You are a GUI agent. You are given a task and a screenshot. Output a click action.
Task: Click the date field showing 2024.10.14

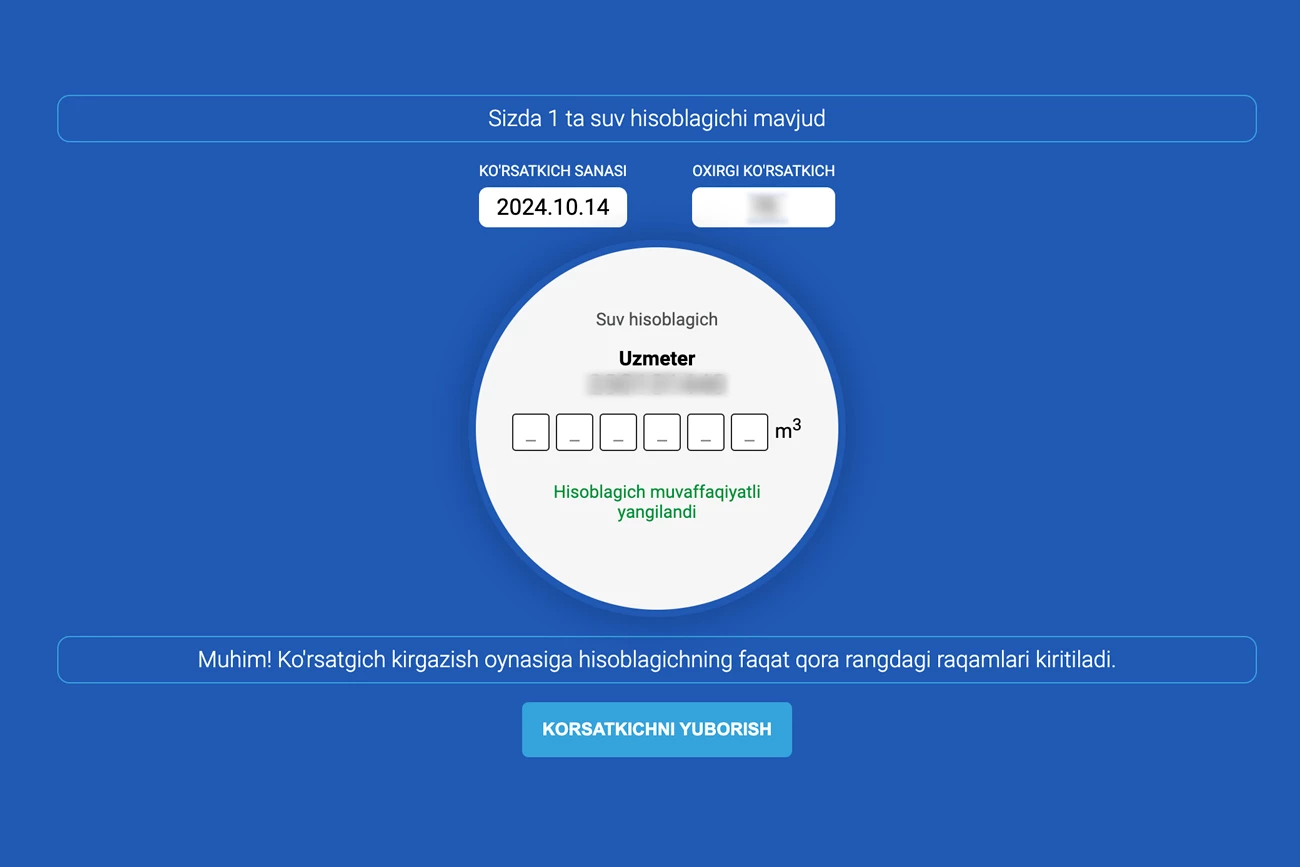click(553, 207)
